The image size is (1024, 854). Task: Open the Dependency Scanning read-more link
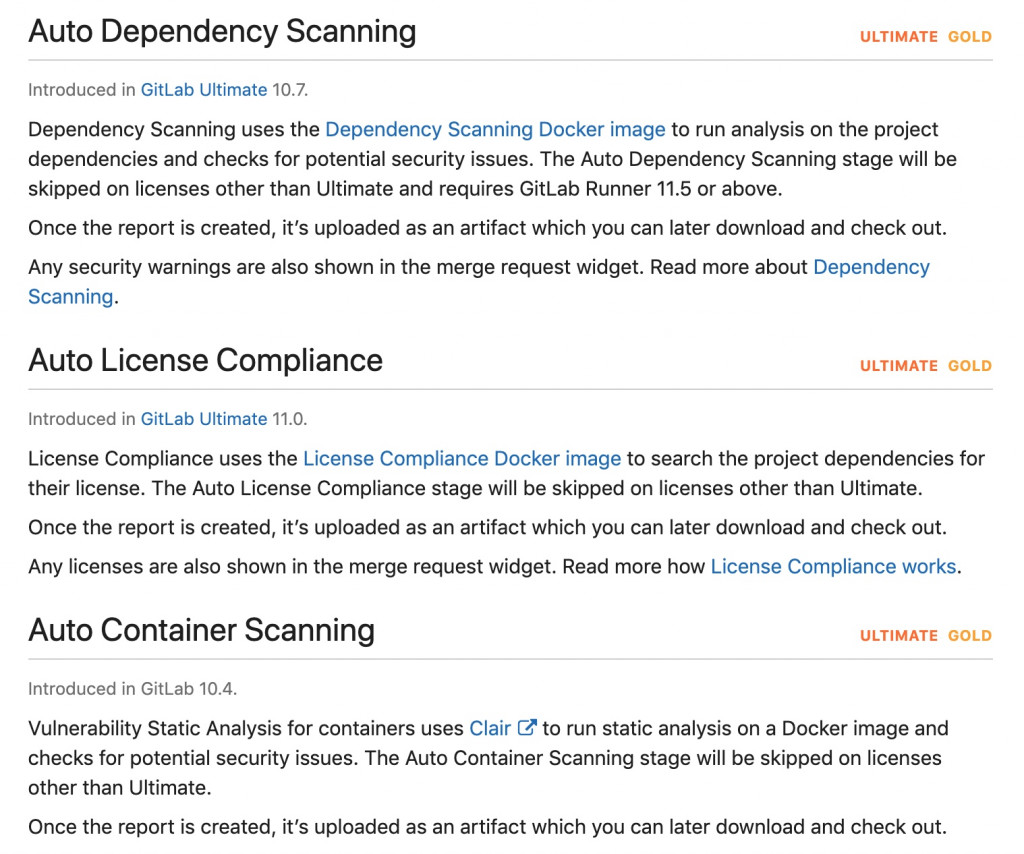(x=871, y=267)
